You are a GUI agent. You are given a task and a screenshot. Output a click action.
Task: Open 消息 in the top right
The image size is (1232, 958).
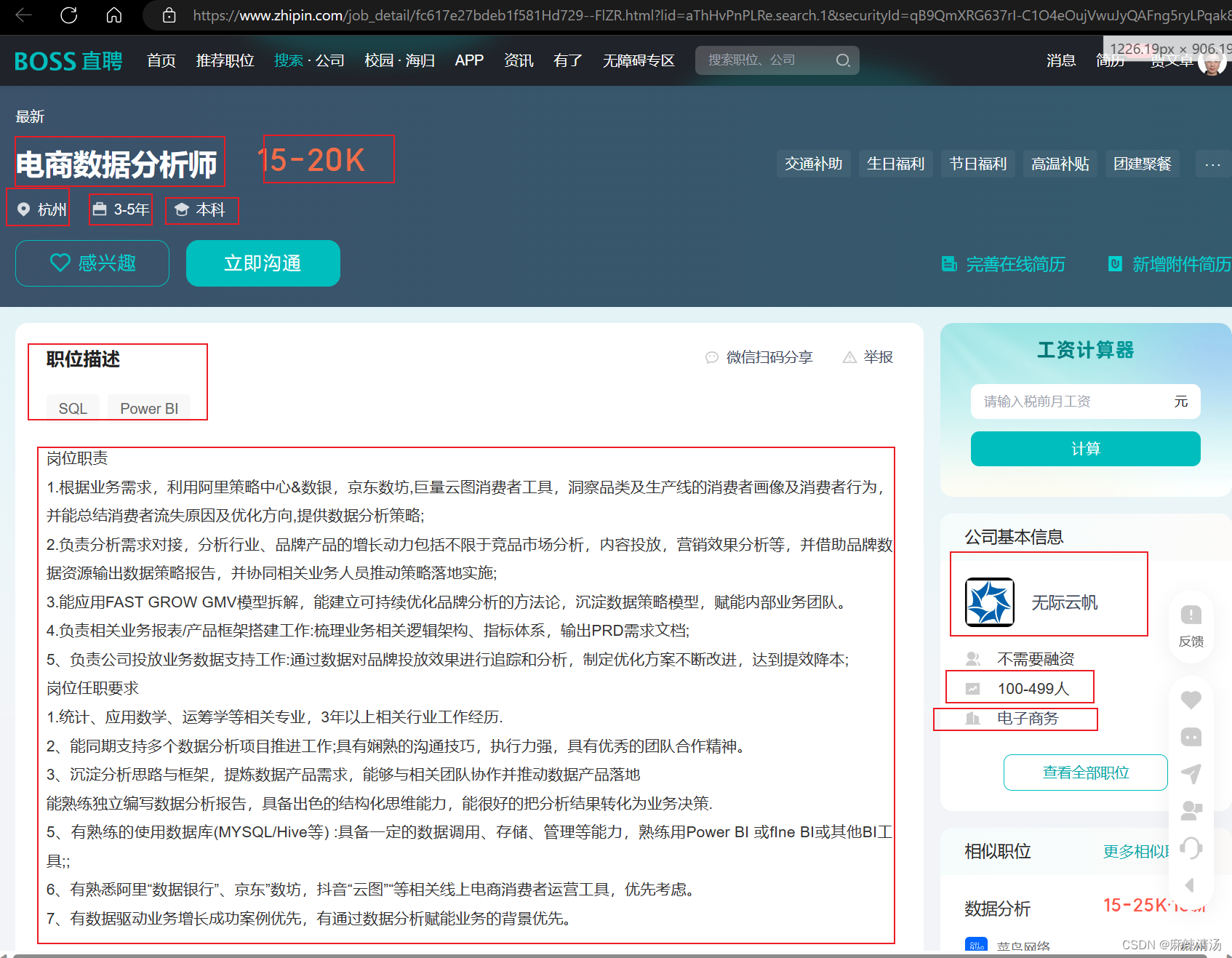(x=1061, y=60)
